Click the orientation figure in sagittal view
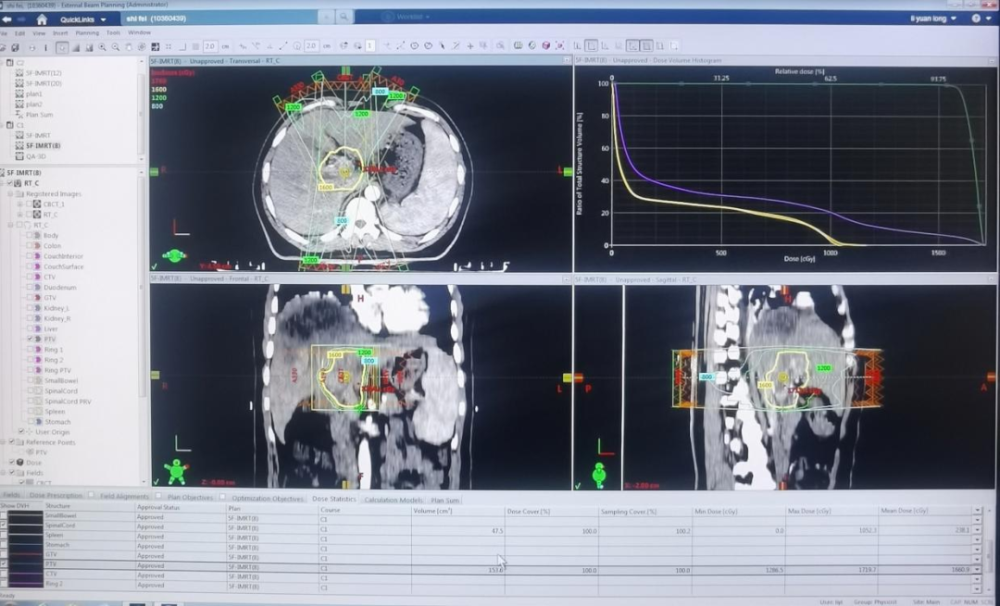1000x606 pixels. click(x=598, y=475)
